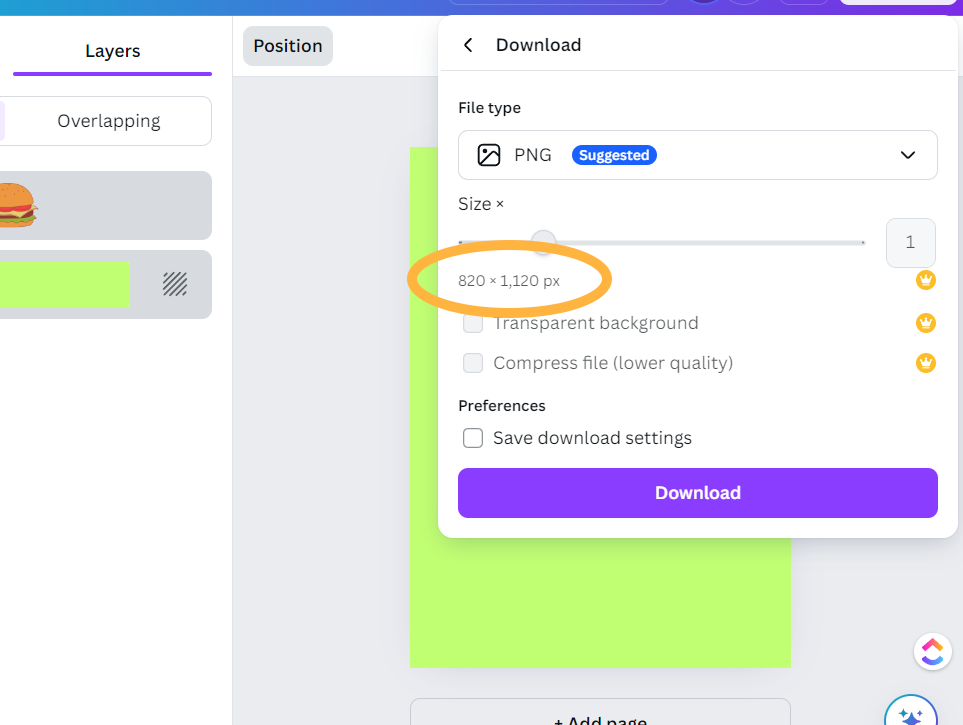Screen dimensions: 963x725
Task: Open the ClickUp extension icon
Action: point(932,652)
